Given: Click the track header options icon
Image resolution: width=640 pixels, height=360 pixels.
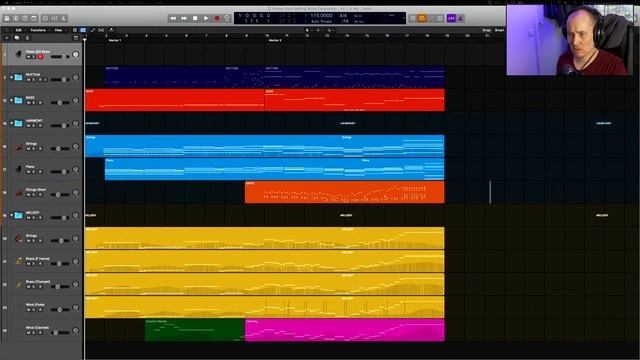Looking at the screenshot, I should (76, 38).
